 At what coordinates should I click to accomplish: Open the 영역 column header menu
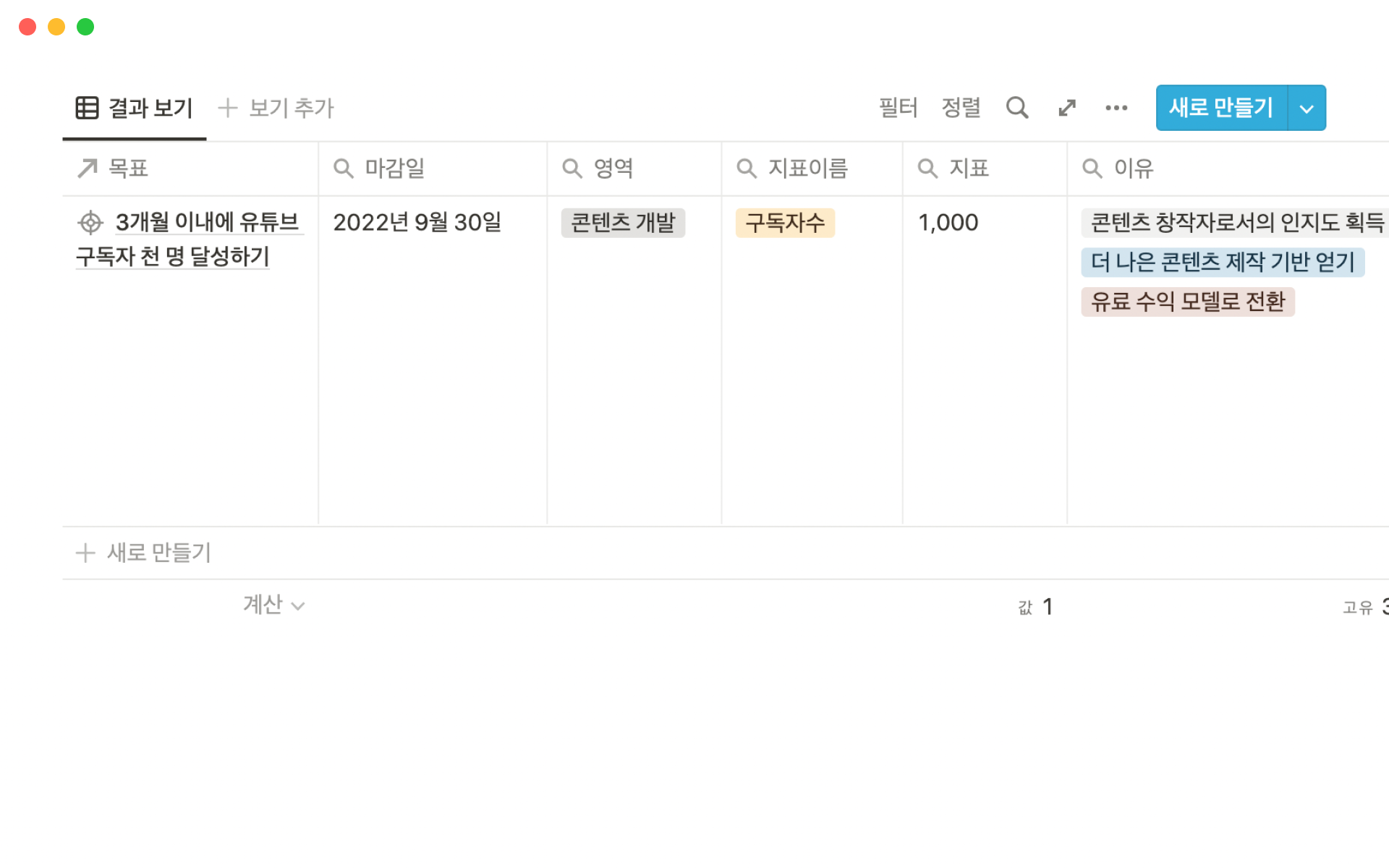tap(613, 169)
